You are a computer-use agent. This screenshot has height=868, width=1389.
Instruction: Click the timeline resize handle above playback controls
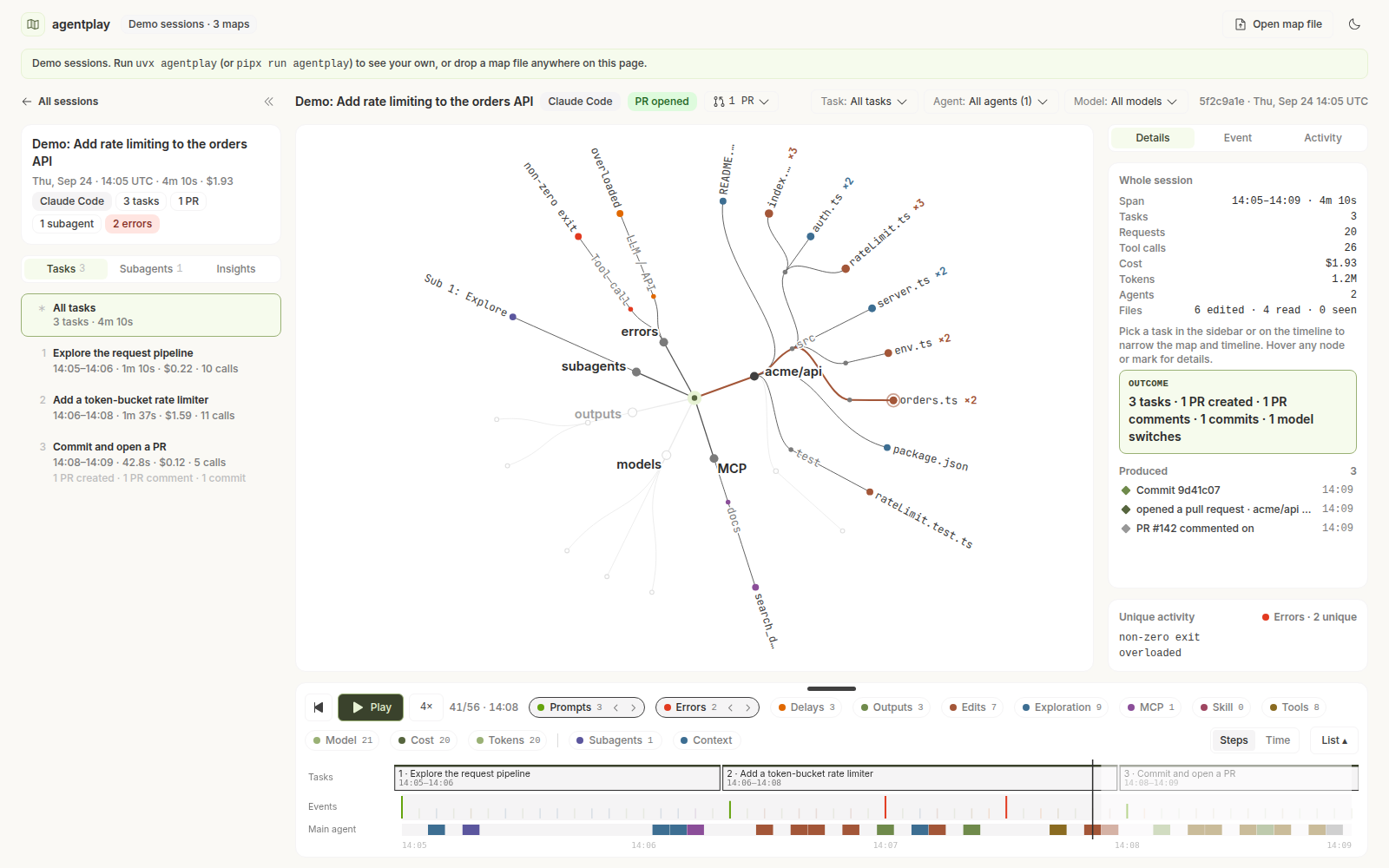click(x=832, y=688)
